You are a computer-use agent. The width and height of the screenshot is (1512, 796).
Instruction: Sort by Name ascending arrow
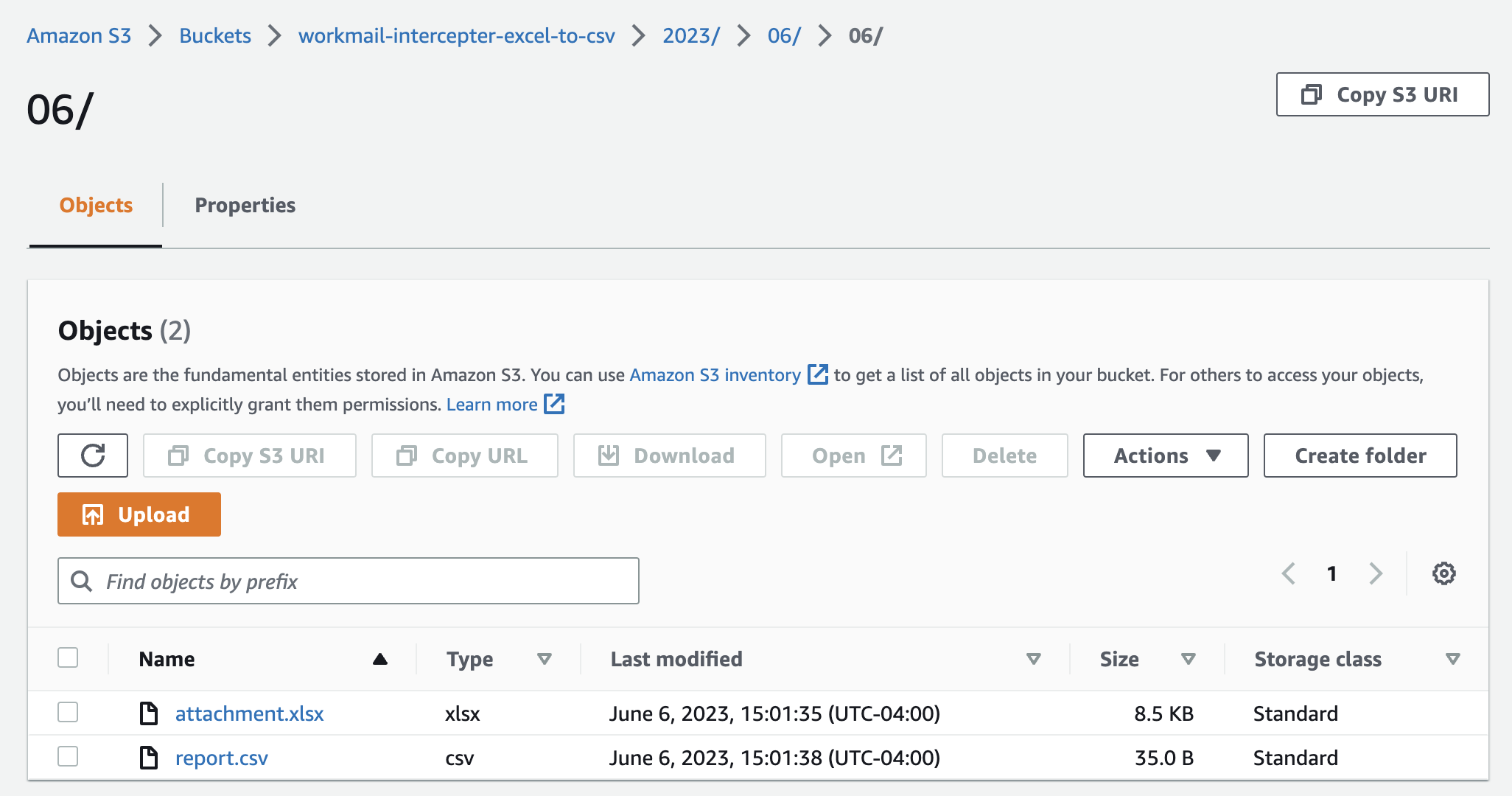(380, 659)
